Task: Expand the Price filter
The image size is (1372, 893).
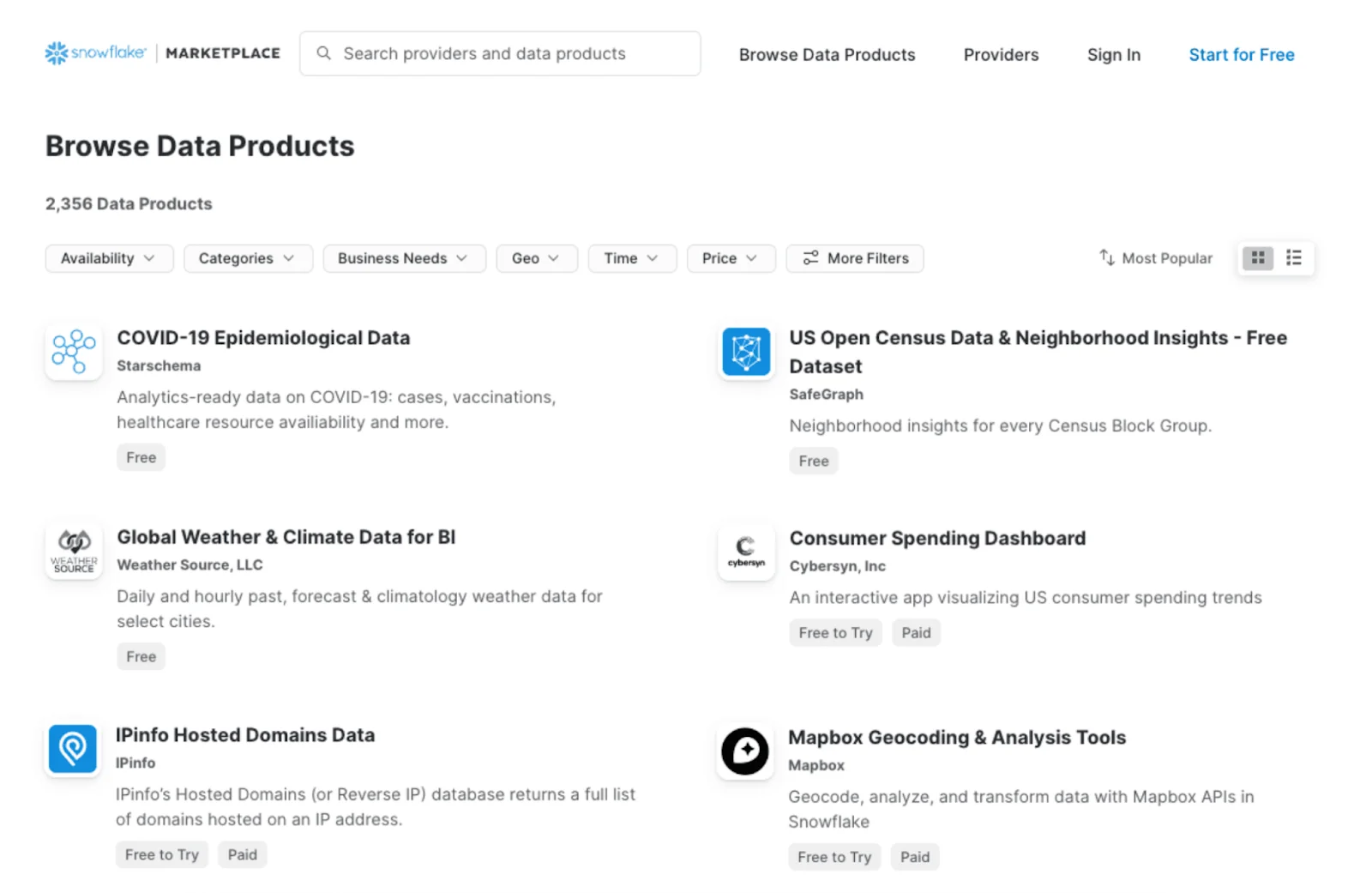Action: tap(731, 258)
